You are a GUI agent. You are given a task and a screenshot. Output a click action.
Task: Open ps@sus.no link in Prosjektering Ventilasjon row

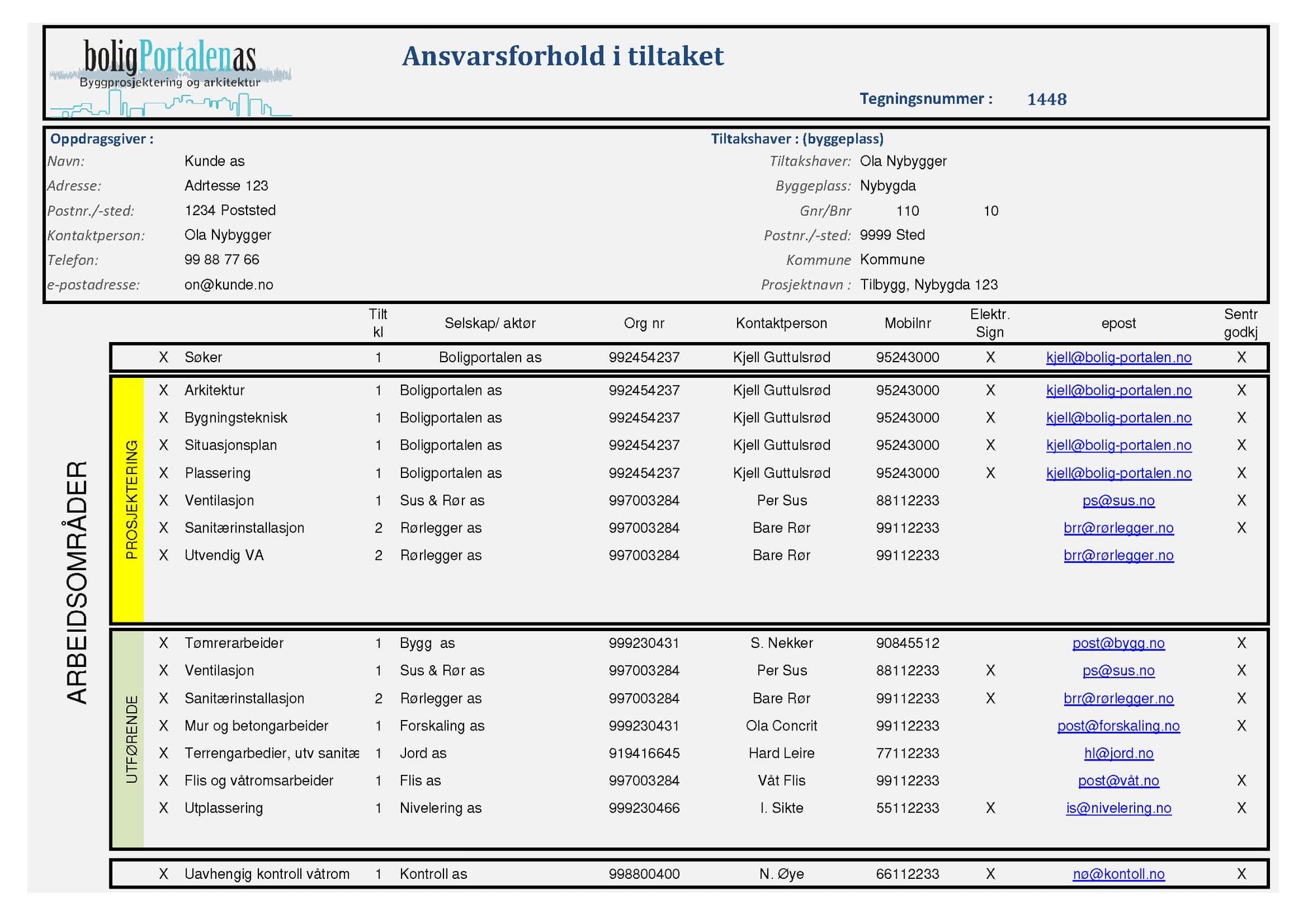click(1118, 501)
